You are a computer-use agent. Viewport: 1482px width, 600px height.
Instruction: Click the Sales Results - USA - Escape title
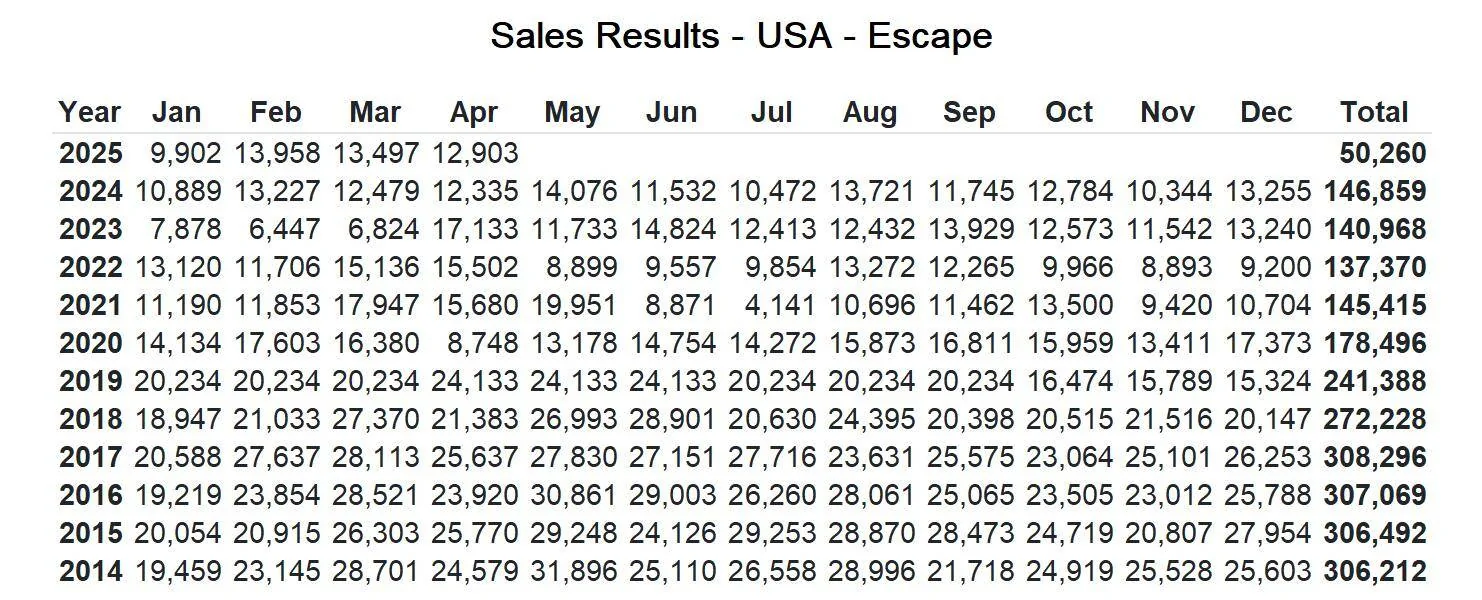pos(741,36)
